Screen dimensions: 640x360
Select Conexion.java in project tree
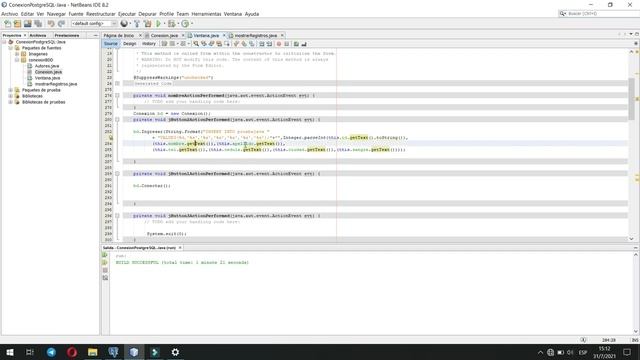click(x=48, y=72)
